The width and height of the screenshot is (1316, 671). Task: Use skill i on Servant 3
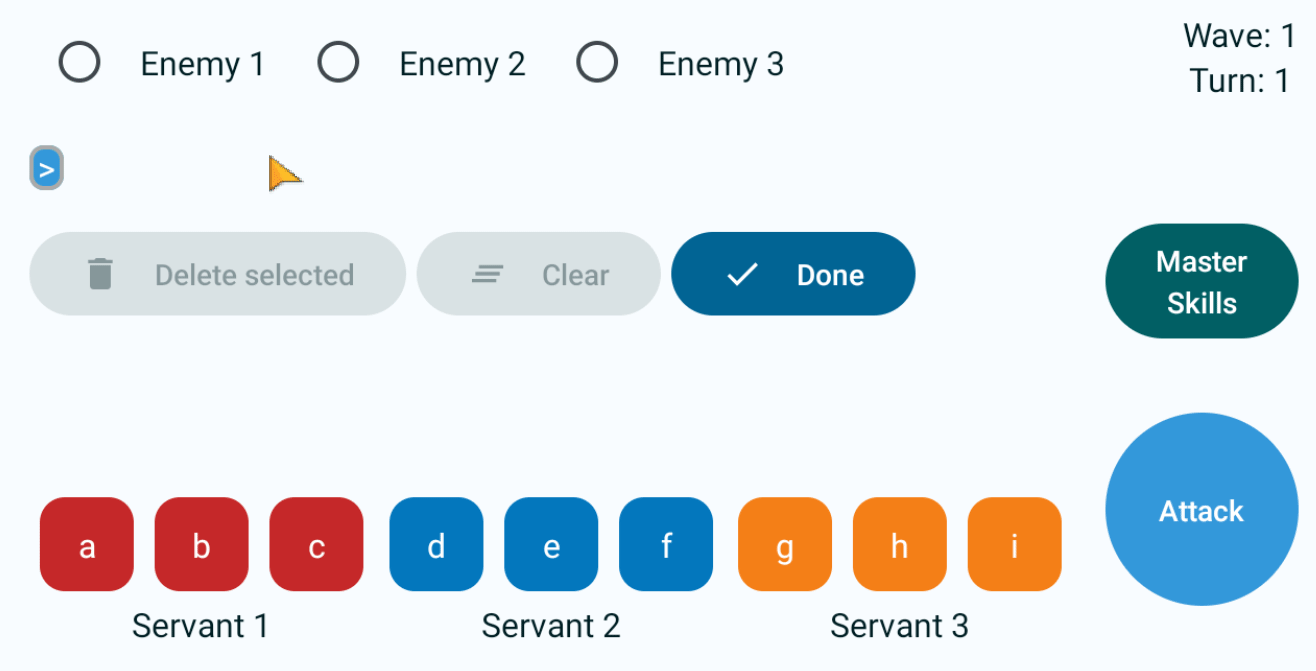(x=1014, y=544)
